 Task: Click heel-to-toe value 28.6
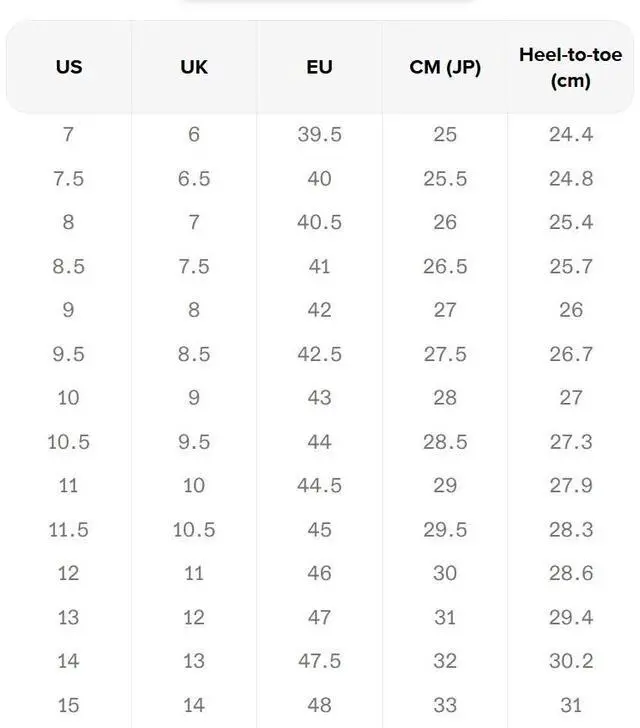570,574
